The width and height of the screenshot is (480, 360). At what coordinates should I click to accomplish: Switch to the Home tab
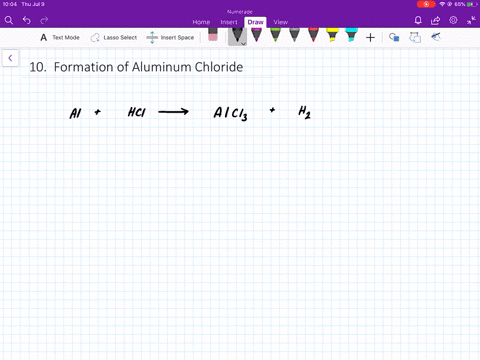(x=201, y=22)
